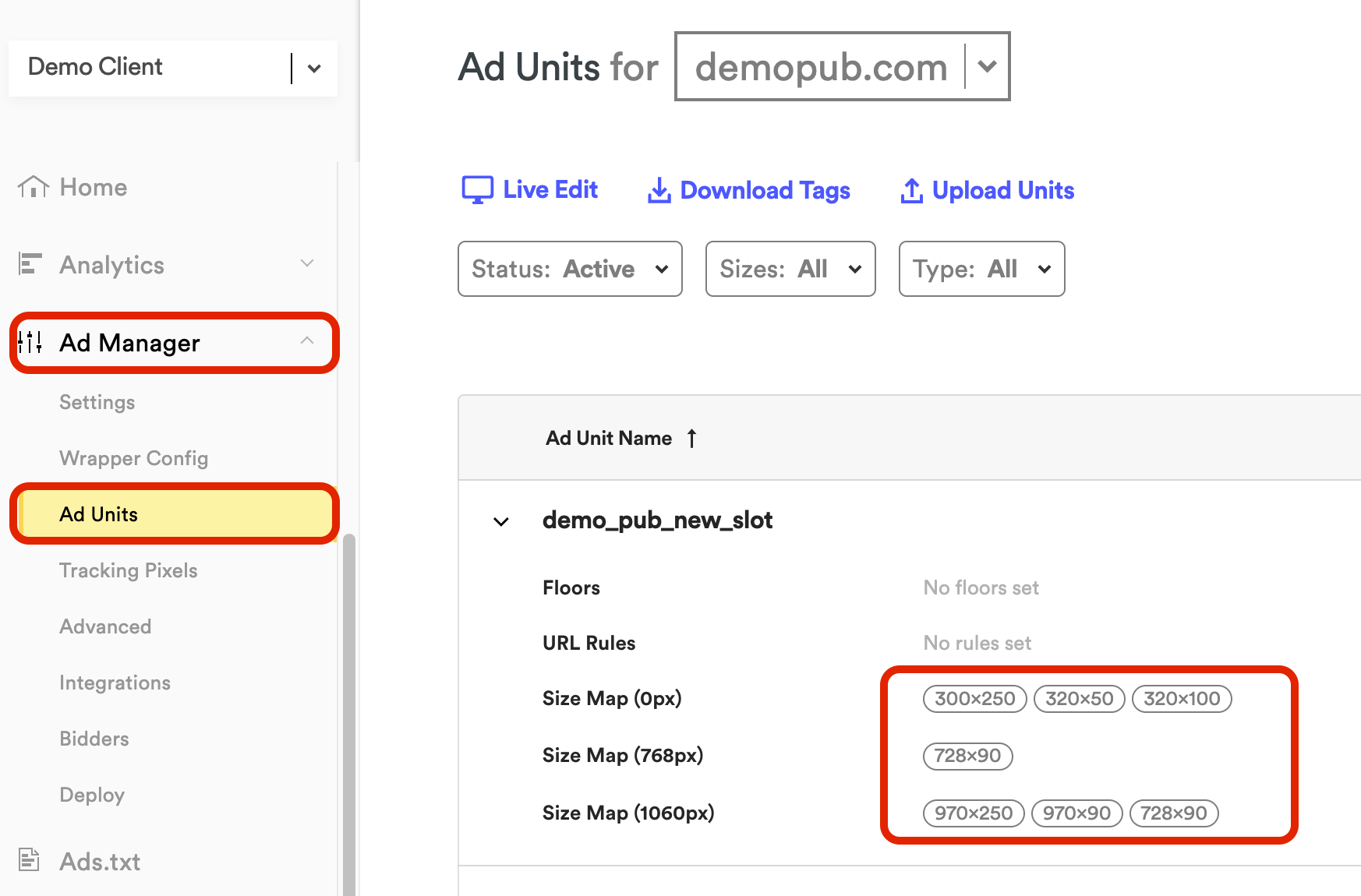Click the demo_pub_new_slot ad unit name

[x=657, y=520]
